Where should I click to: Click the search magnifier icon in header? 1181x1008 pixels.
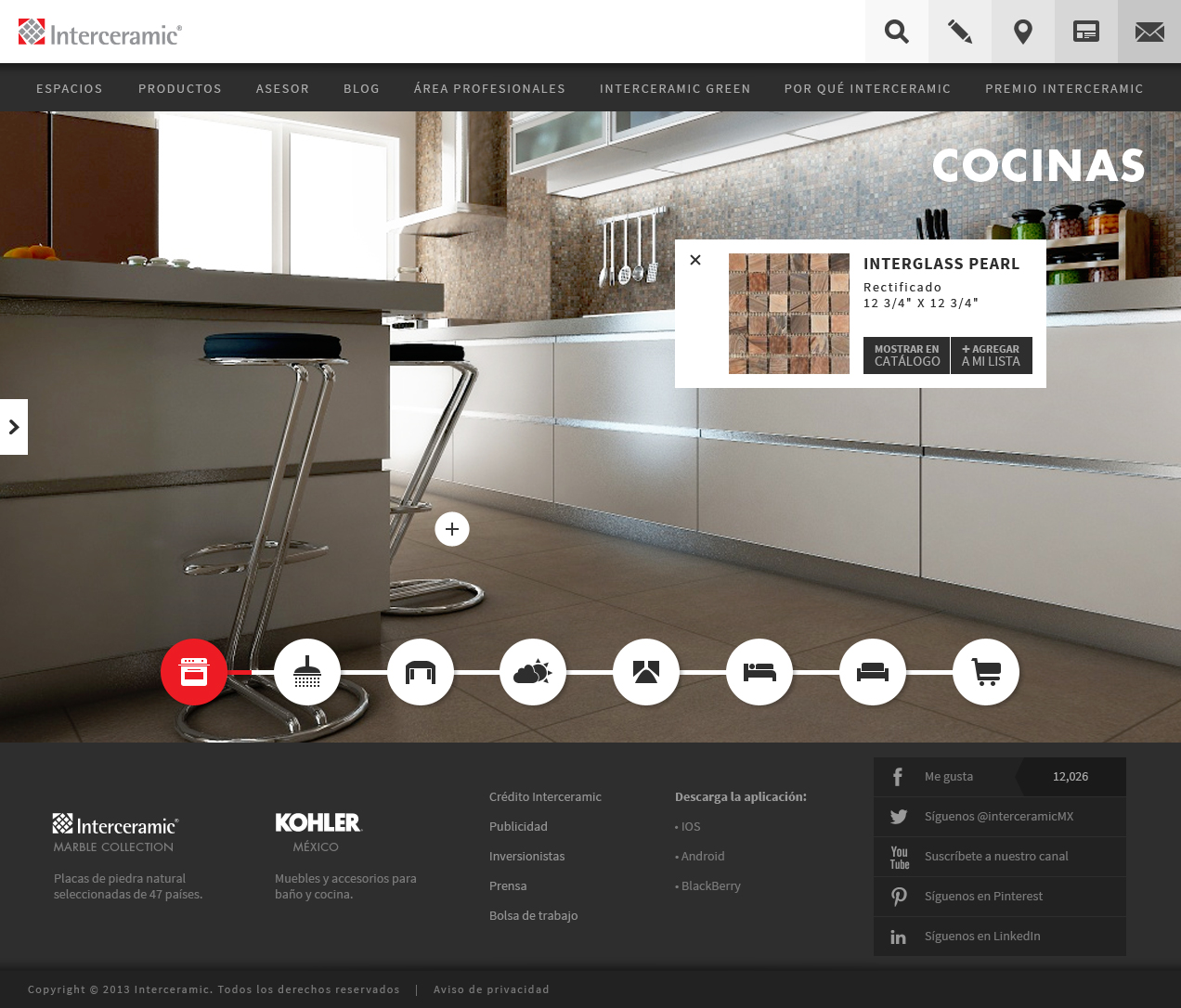pos(896,32)
